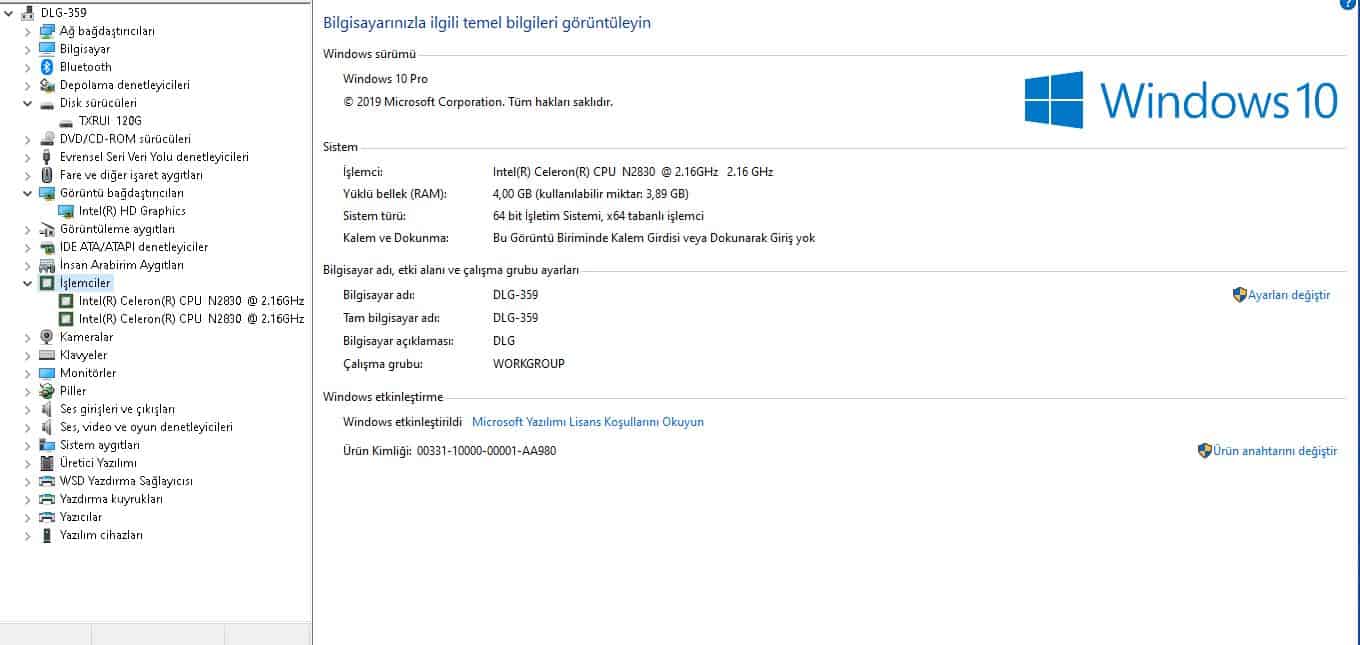1360x645 pixels.
Task: Open Ürün anahtarını değiştir link
Action: [x=1274, y=451]
